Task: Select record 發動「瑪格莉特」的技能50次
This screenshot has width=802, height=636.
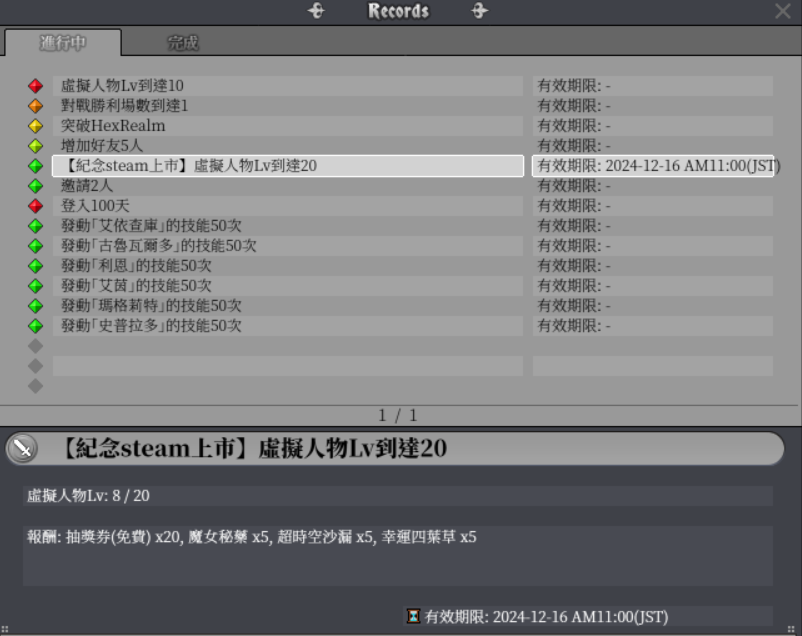Action: (x=288, y=305)
